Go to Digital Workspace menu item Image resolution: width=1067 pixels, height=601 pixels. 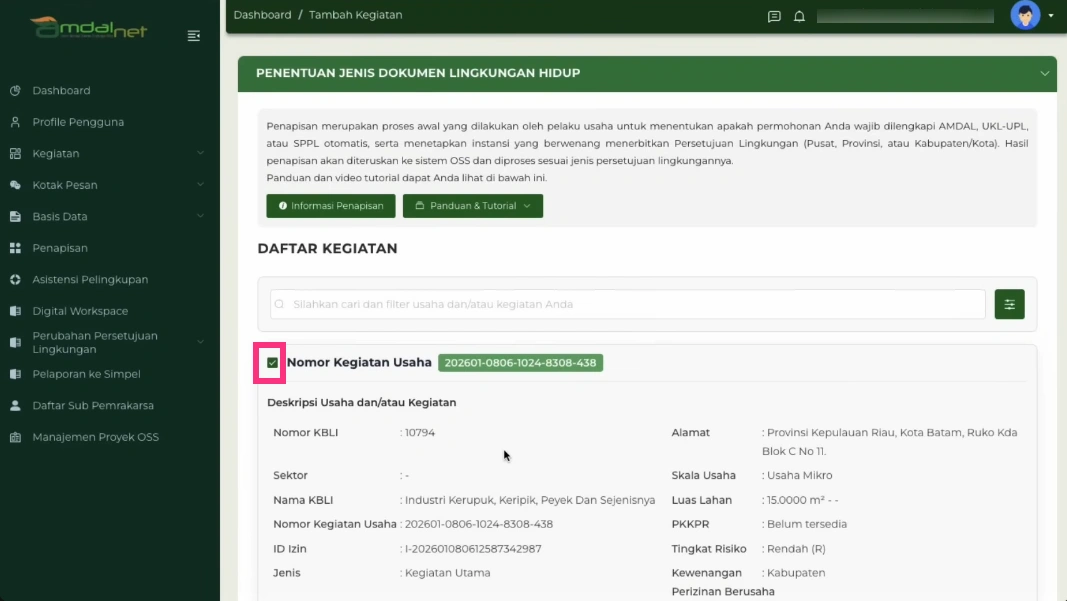(80, 311)
